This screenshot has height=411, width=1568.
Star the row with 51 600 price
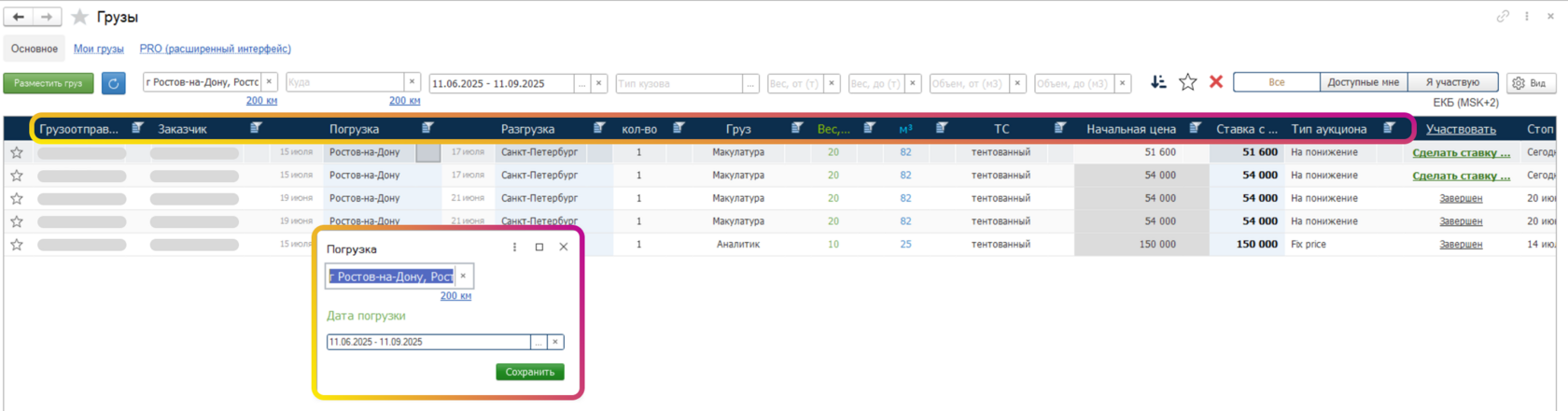(17, 152)
